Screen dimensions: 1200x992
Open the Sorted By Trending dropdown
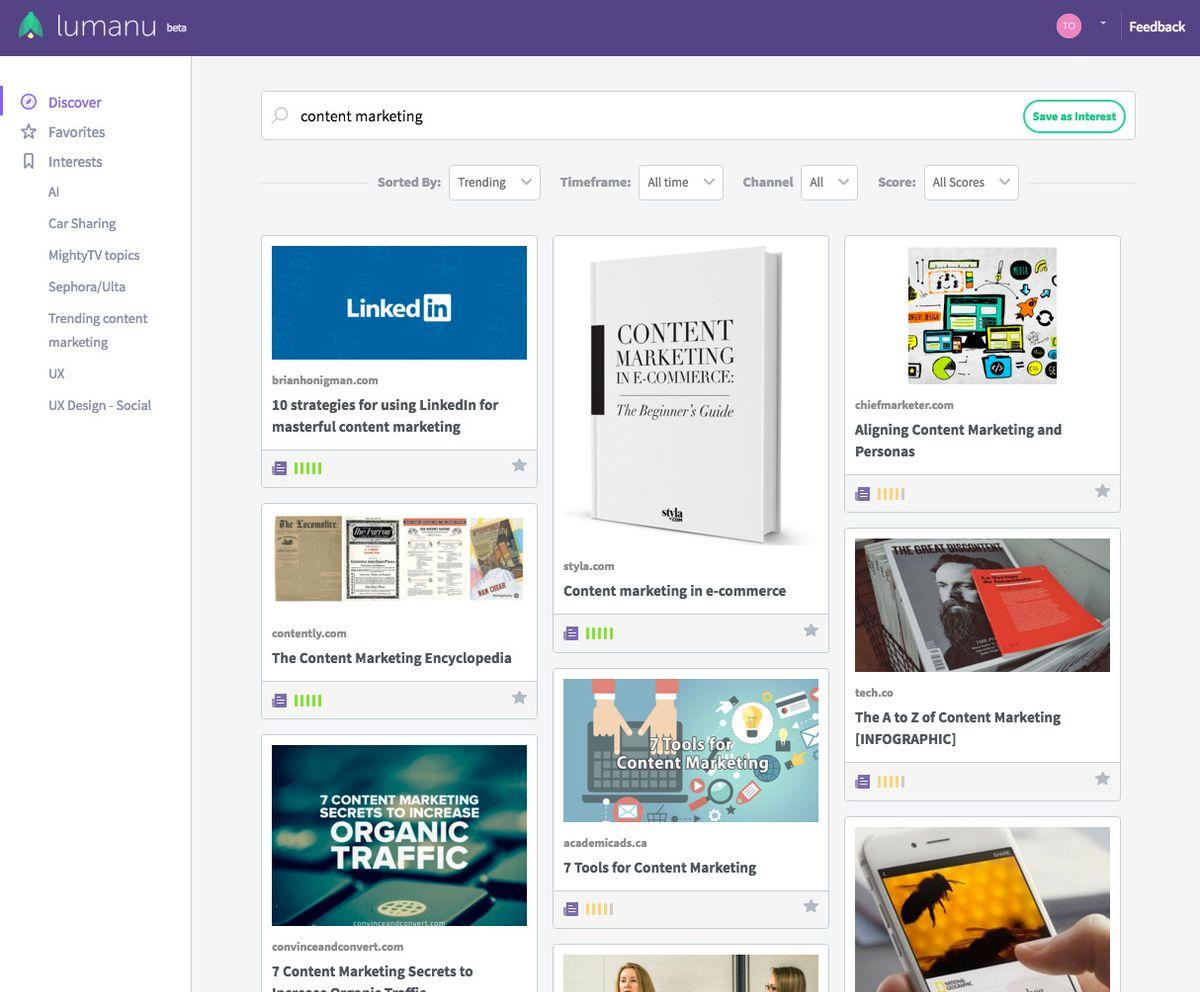(495, 182)
